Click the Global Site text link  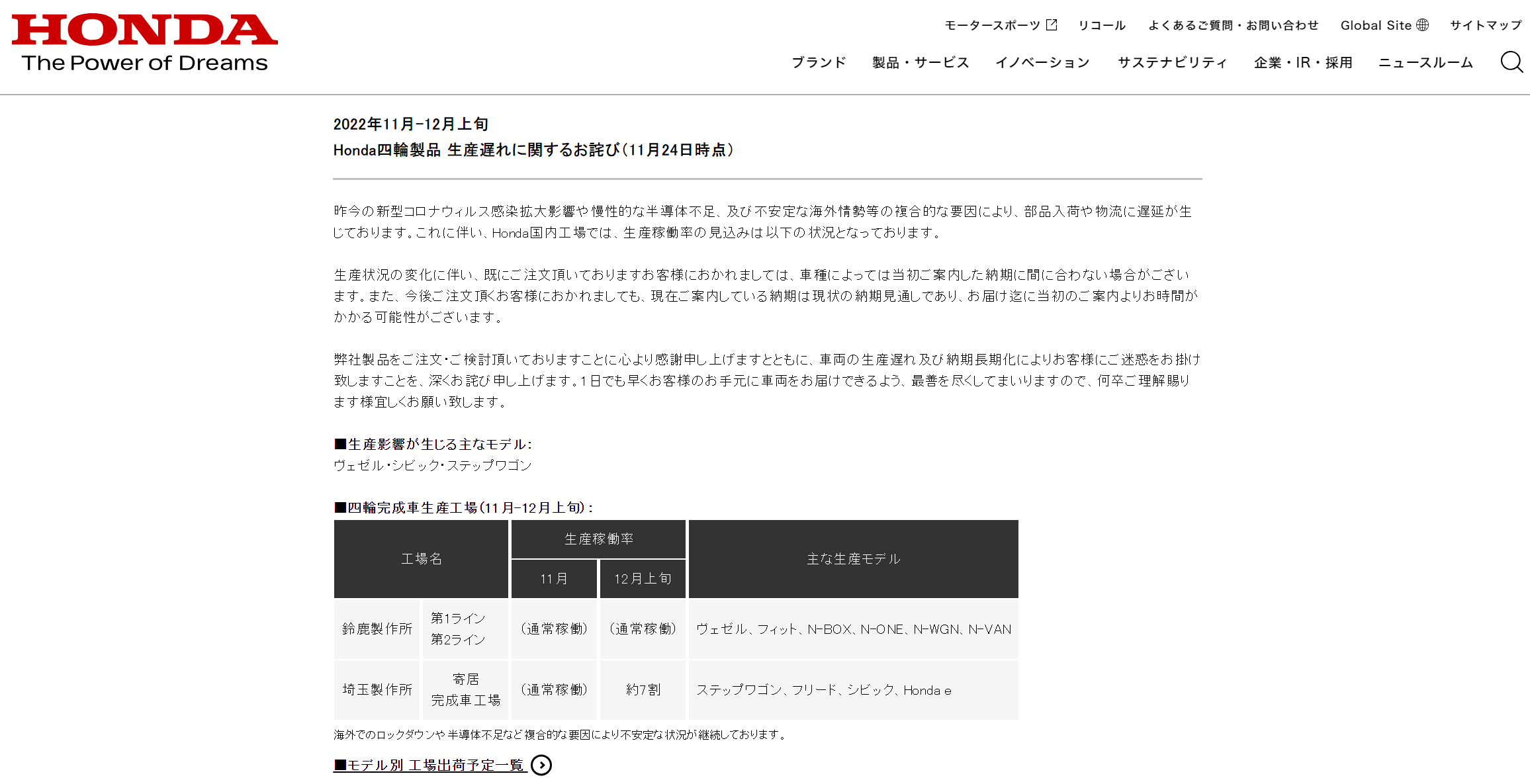tap(1375, 25)
